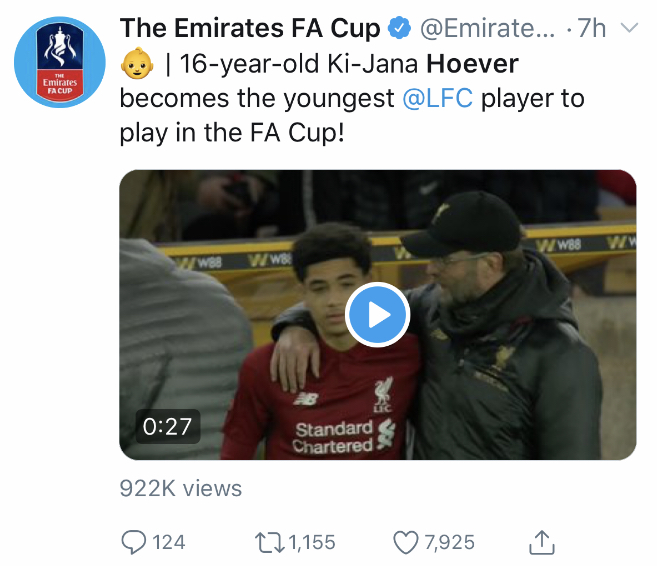Click the 124 replies count

click(169, 542)
